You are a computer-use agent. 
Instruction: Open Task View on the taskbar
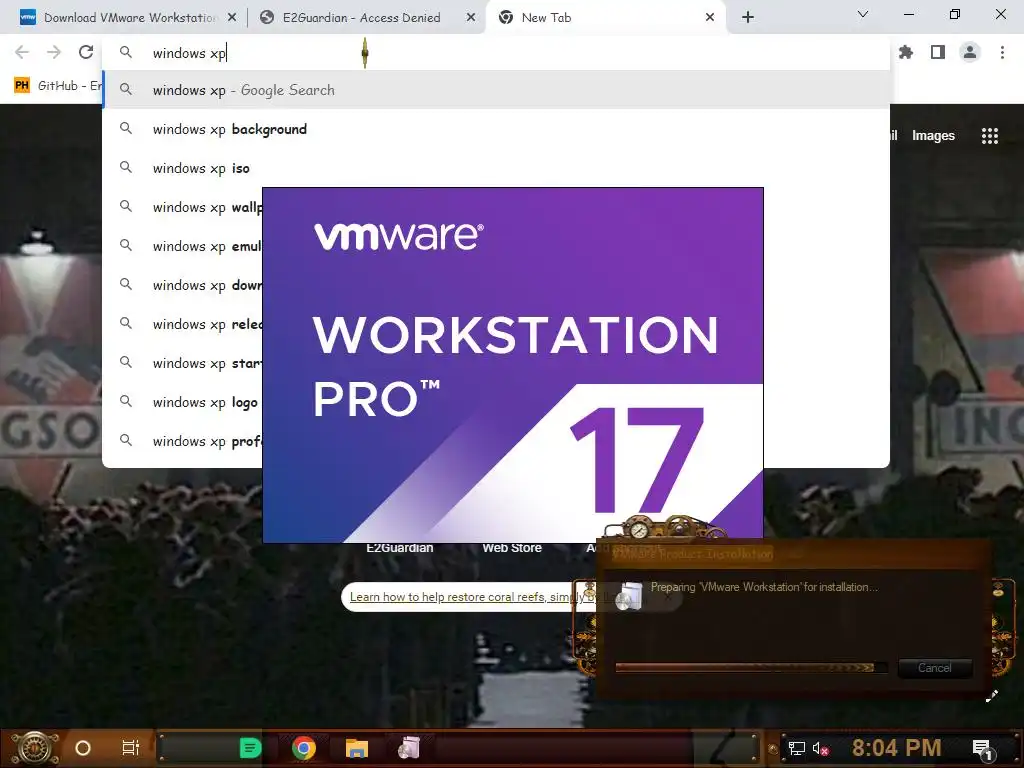pyautogui.click(x=131, y=748)
